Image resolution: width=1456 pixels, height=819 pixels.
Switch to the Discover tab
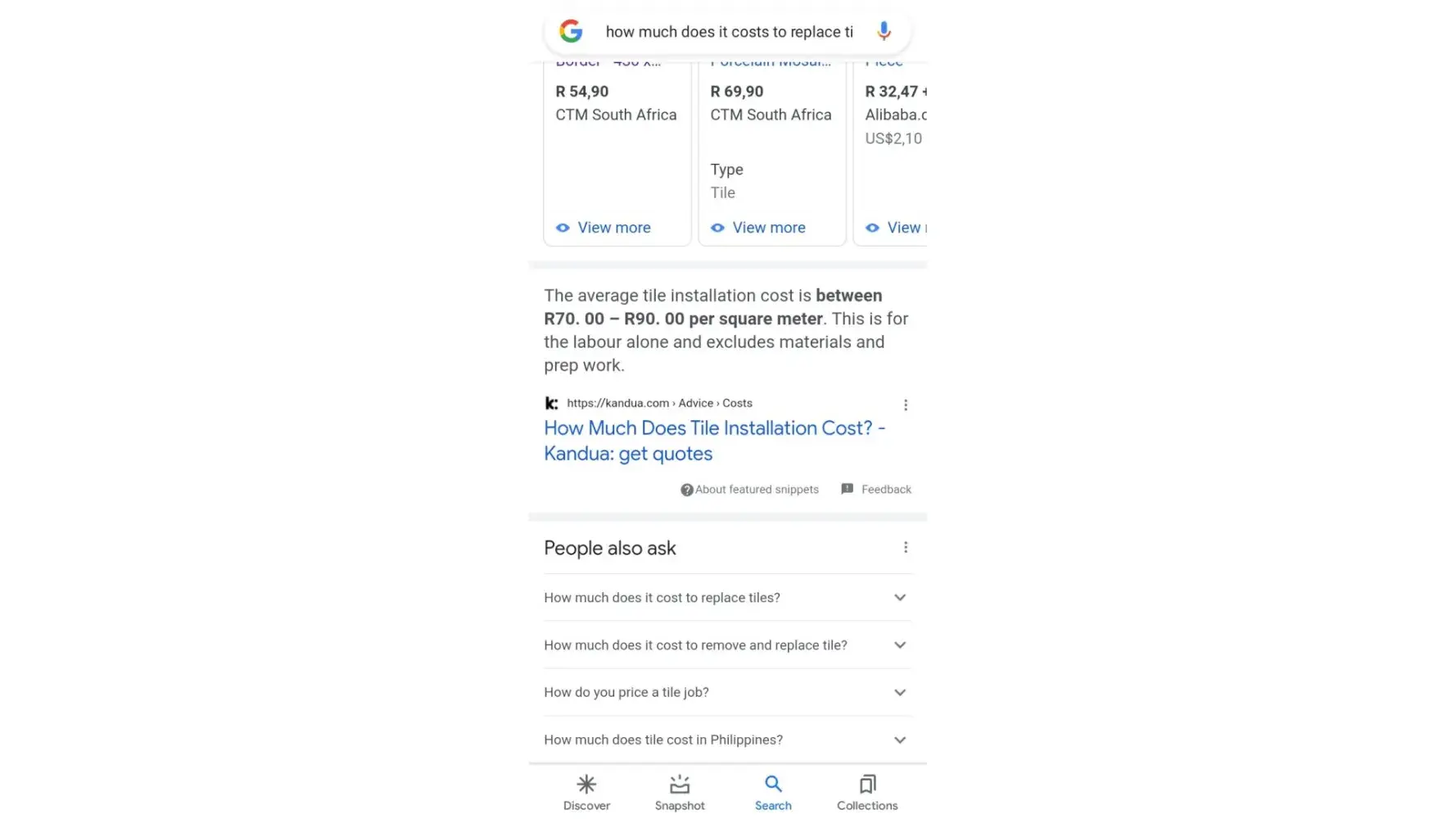pyautogui.click(x=586, y=792)
